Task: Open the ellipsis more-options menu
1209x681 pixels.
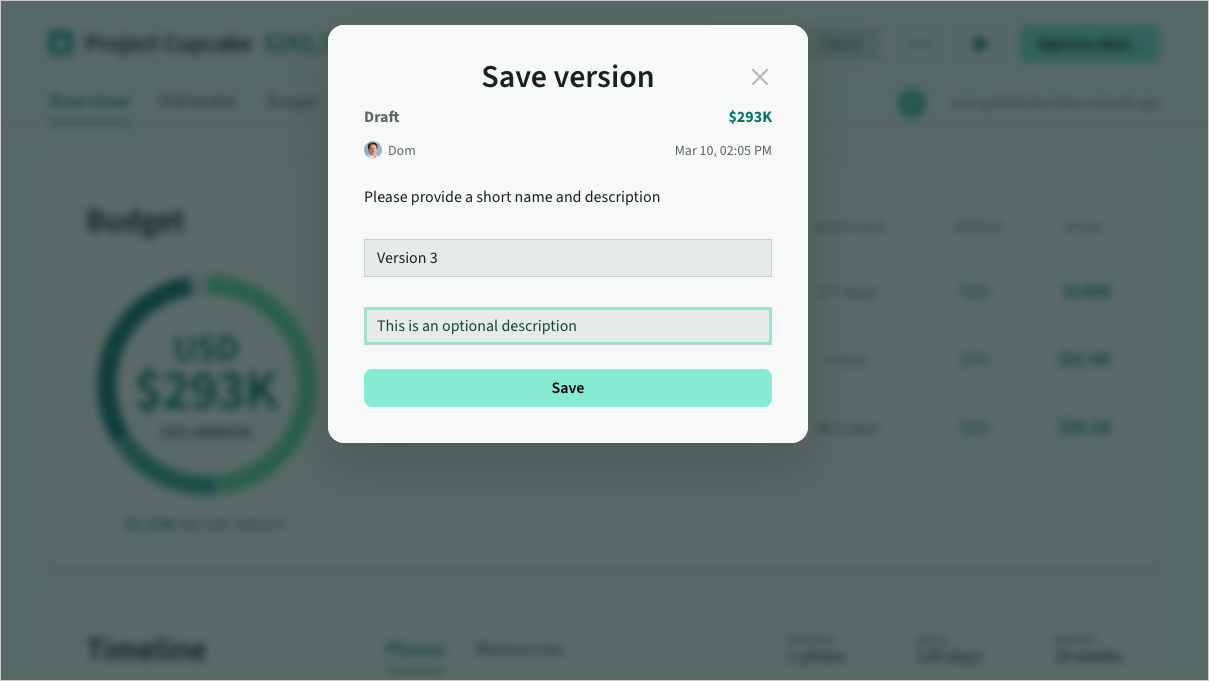Action: click(x=920, y=44)
